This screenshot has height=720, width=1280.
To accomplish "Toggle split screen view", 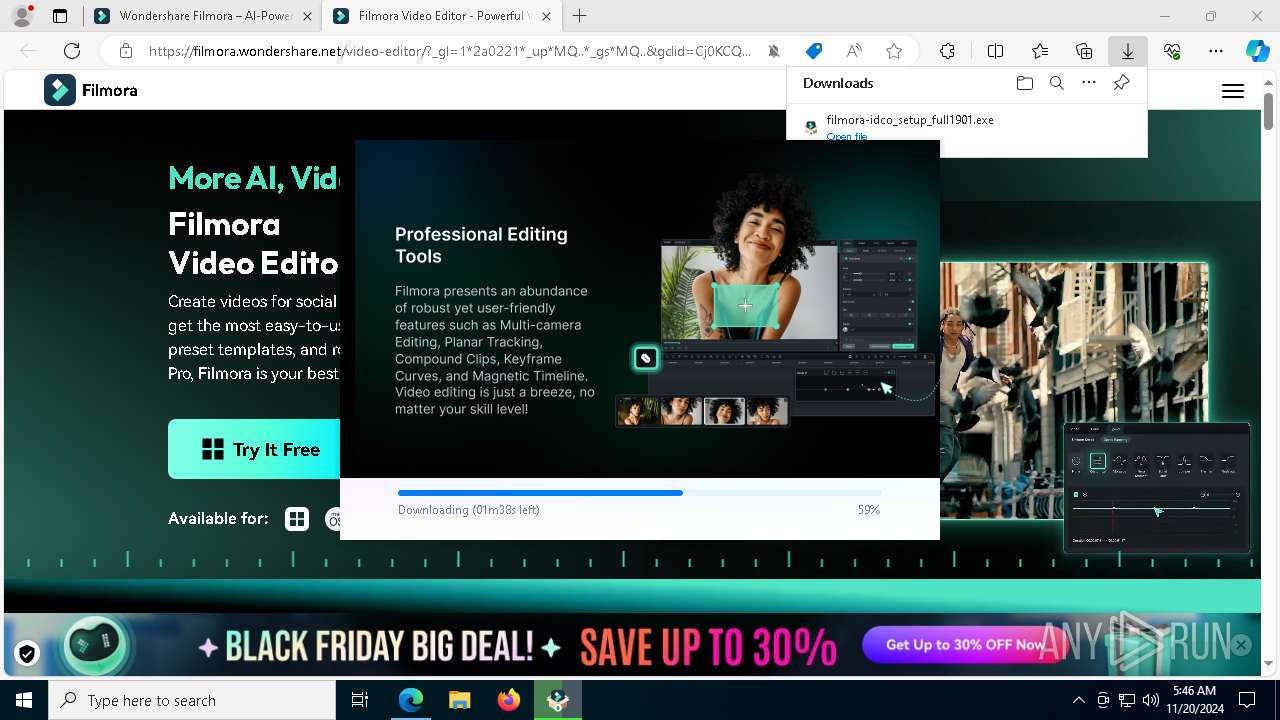I will tap(996, 51).
